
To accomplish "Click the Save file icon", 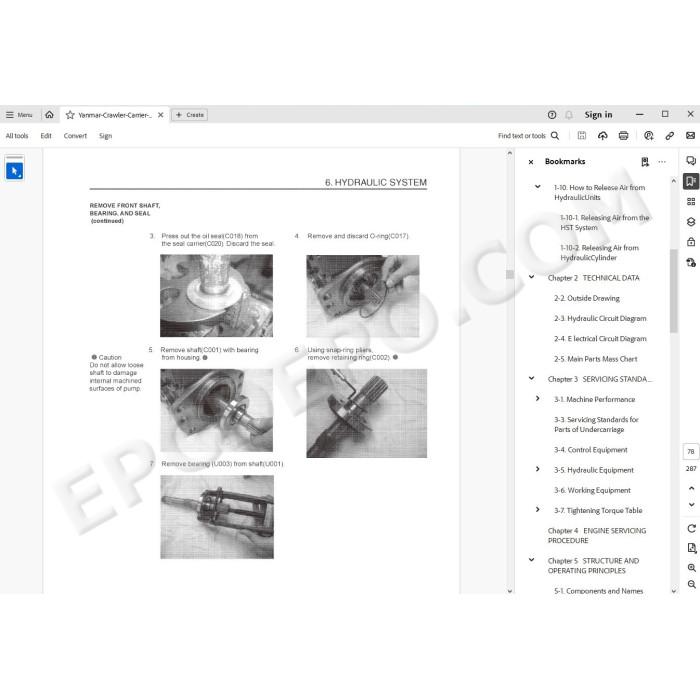I will tap(582, 136).
